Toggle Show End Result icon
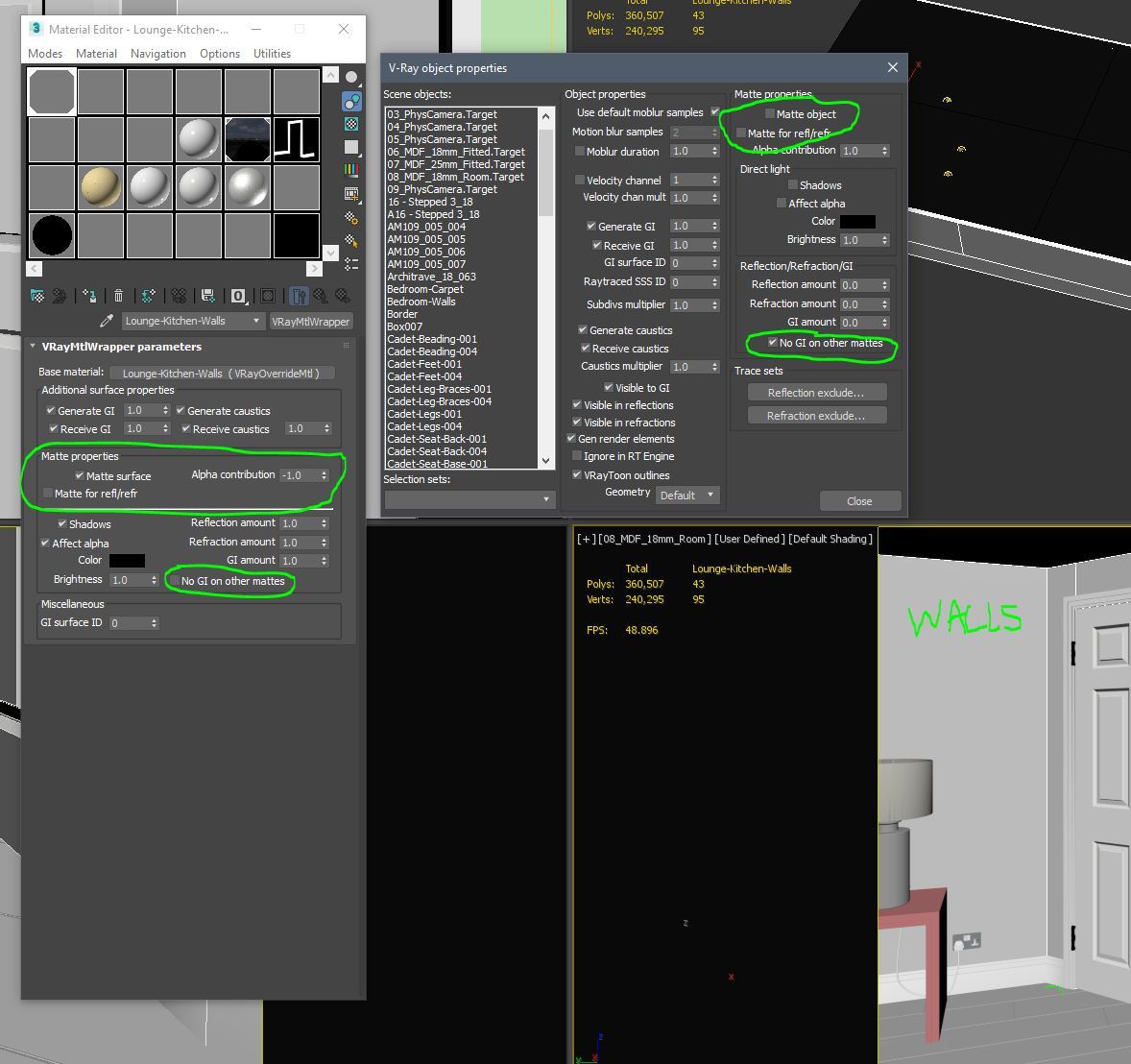This screenshot has height=1064, width=1131. [x=299, y=296]
